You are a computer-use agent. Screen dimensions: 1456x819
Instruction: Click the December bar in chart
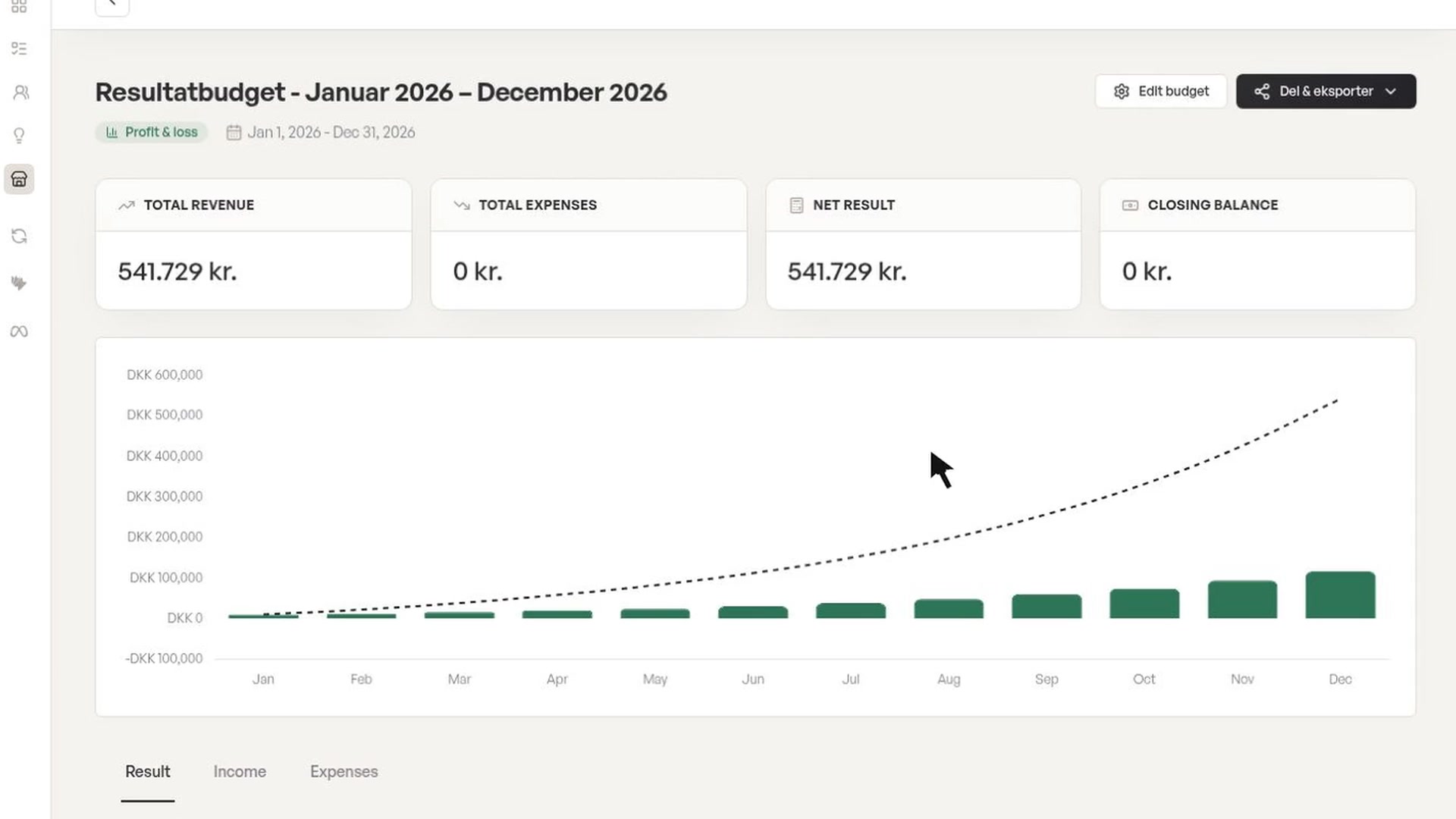point(1340,595)
